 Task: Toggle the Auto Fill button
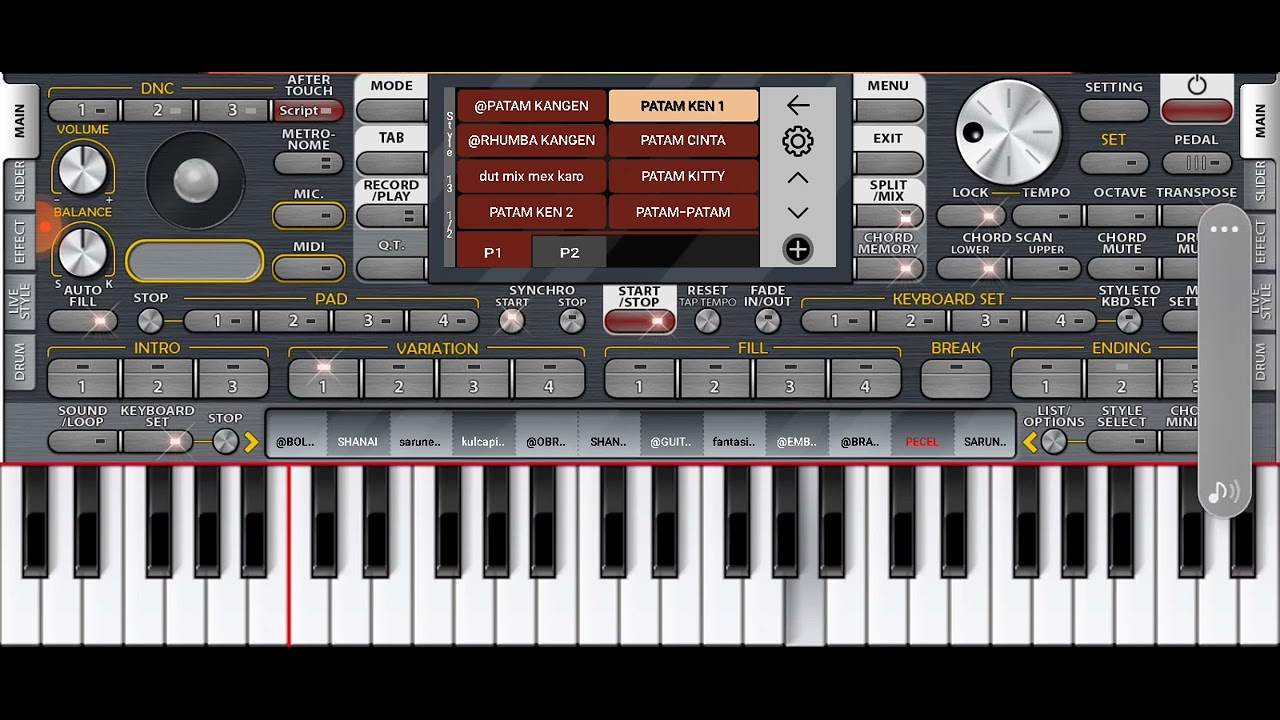coord(83,321)
